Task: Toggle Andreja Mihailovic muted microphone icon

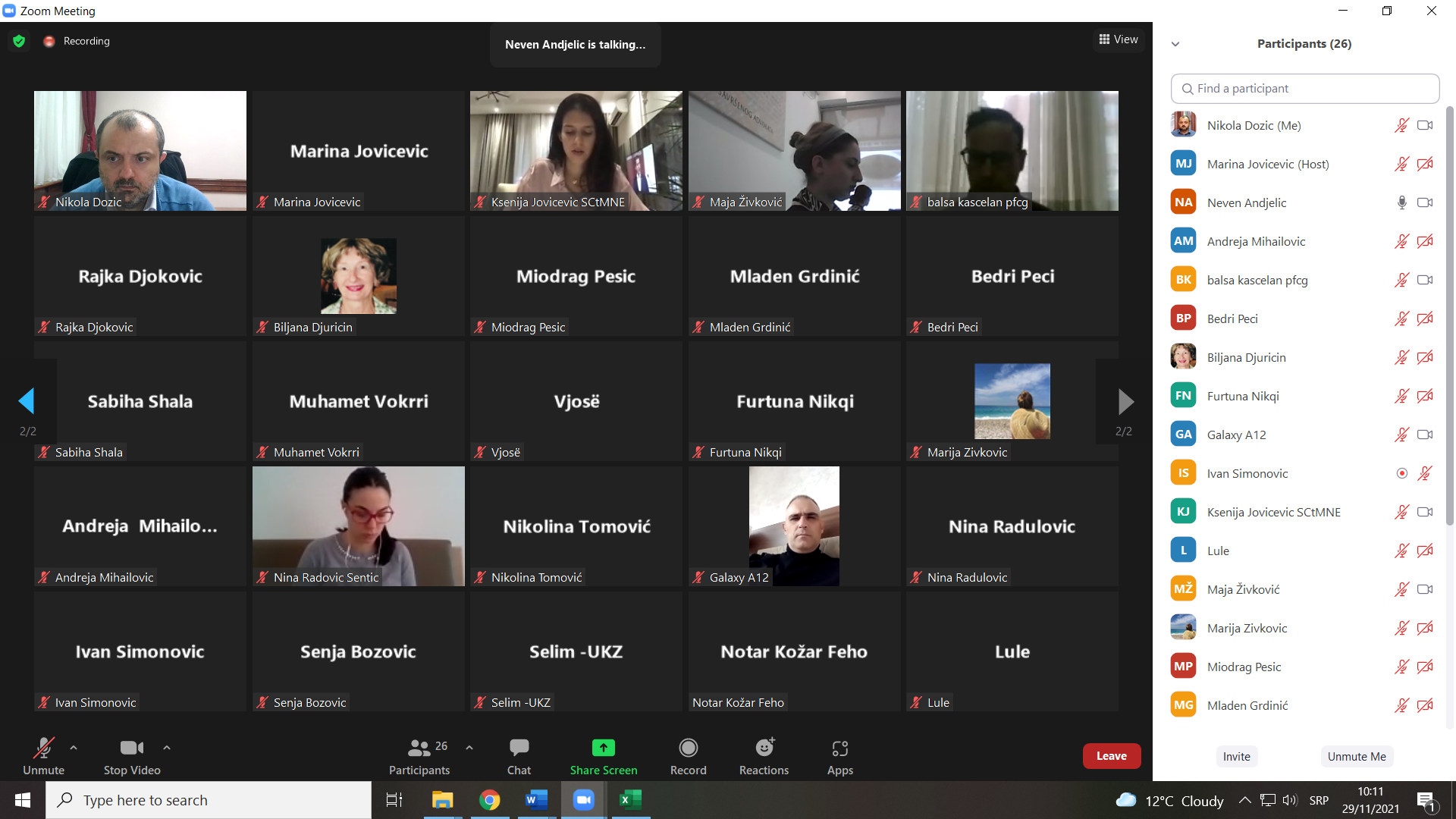Action: coord(1402,241)
